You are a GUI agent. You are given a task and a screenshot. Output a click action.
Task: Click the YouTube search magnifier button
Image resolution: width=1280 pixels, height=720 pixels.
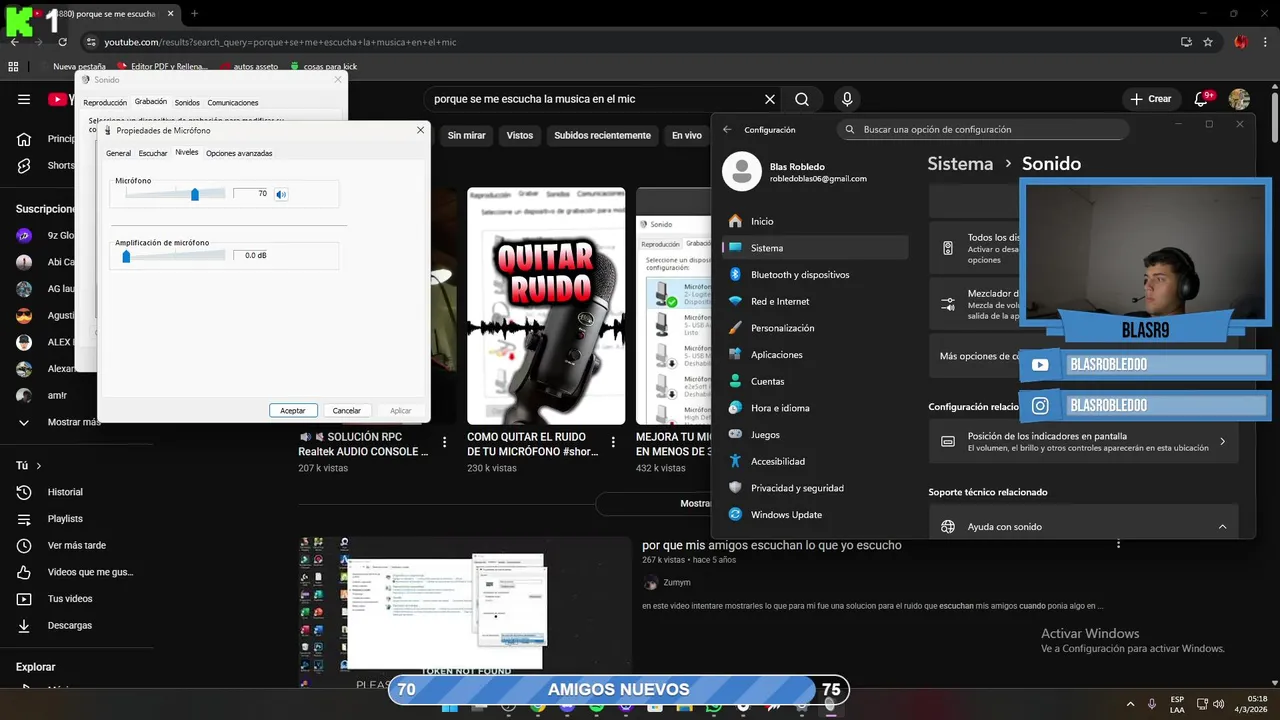pyautogui.click(x=802, y=99)
